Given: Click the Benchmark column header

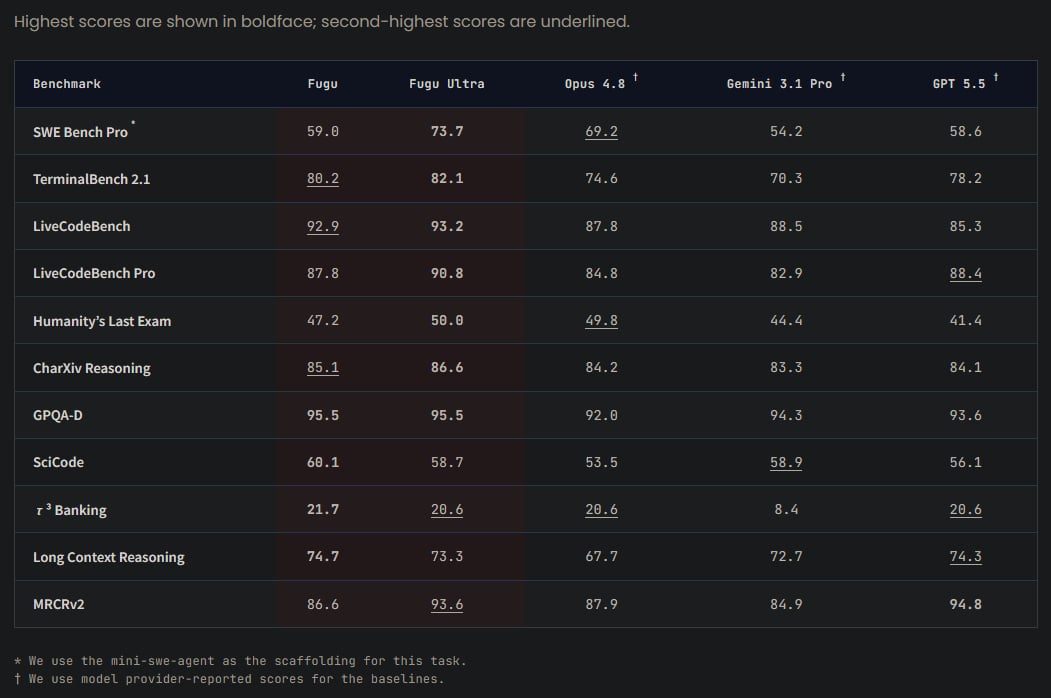Looking at the screenshot, I should point(67,84).
